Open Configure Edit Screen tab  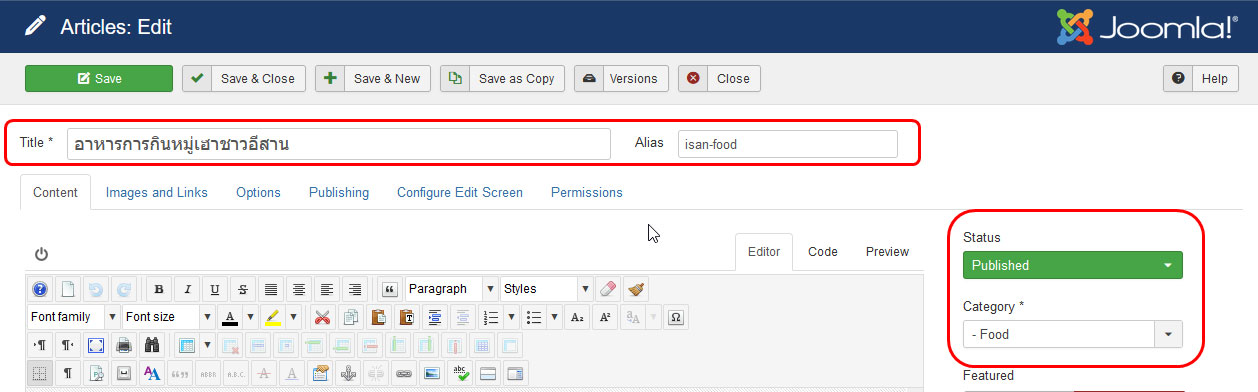[460, 192]
